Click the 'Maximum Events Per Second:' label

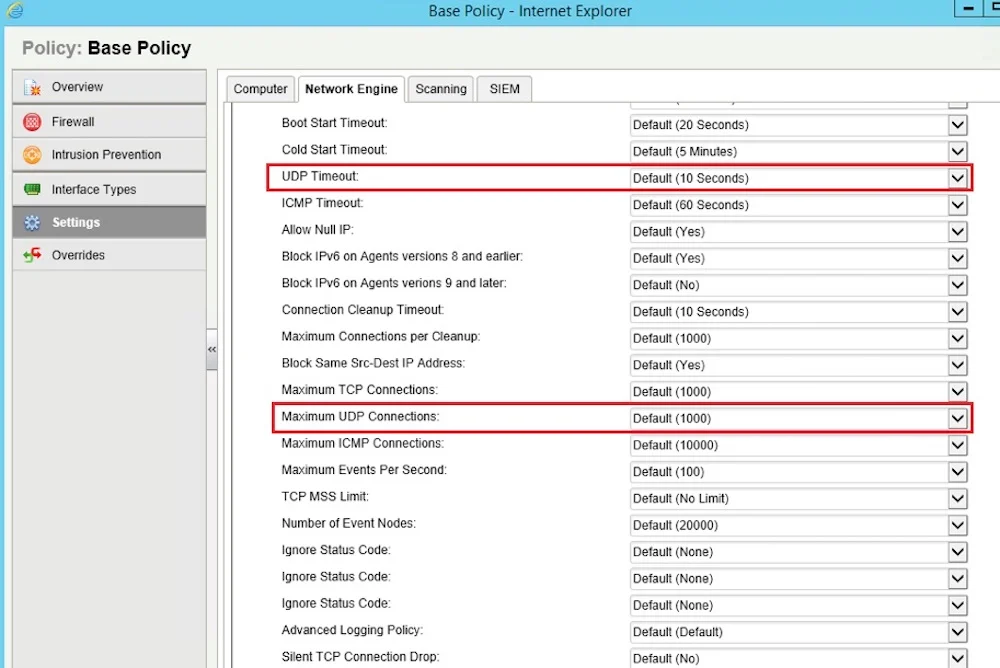(364, 470)
